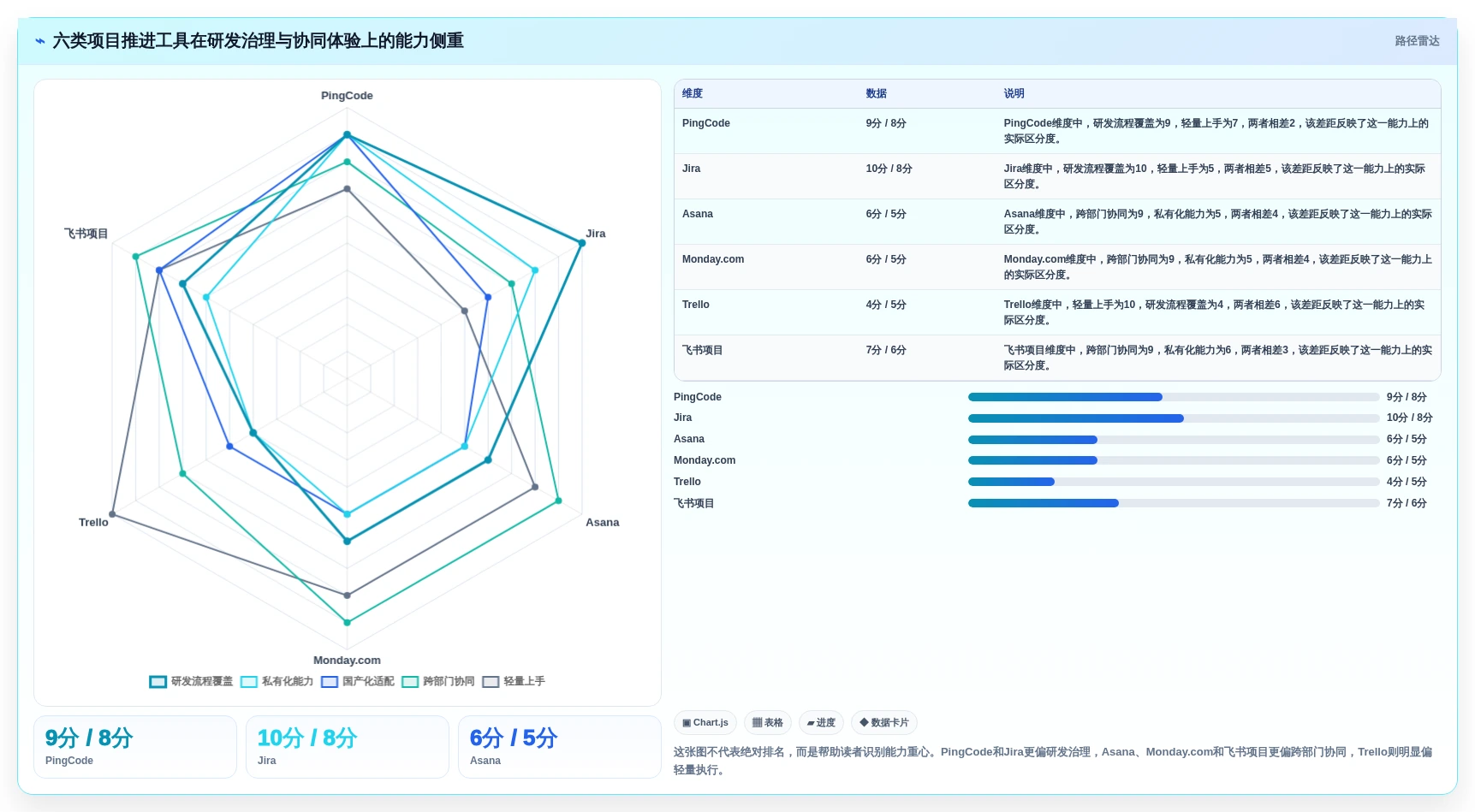1475x812 pixels.
Task: Click the lightning icon beside the title
Action: point(40,41)
